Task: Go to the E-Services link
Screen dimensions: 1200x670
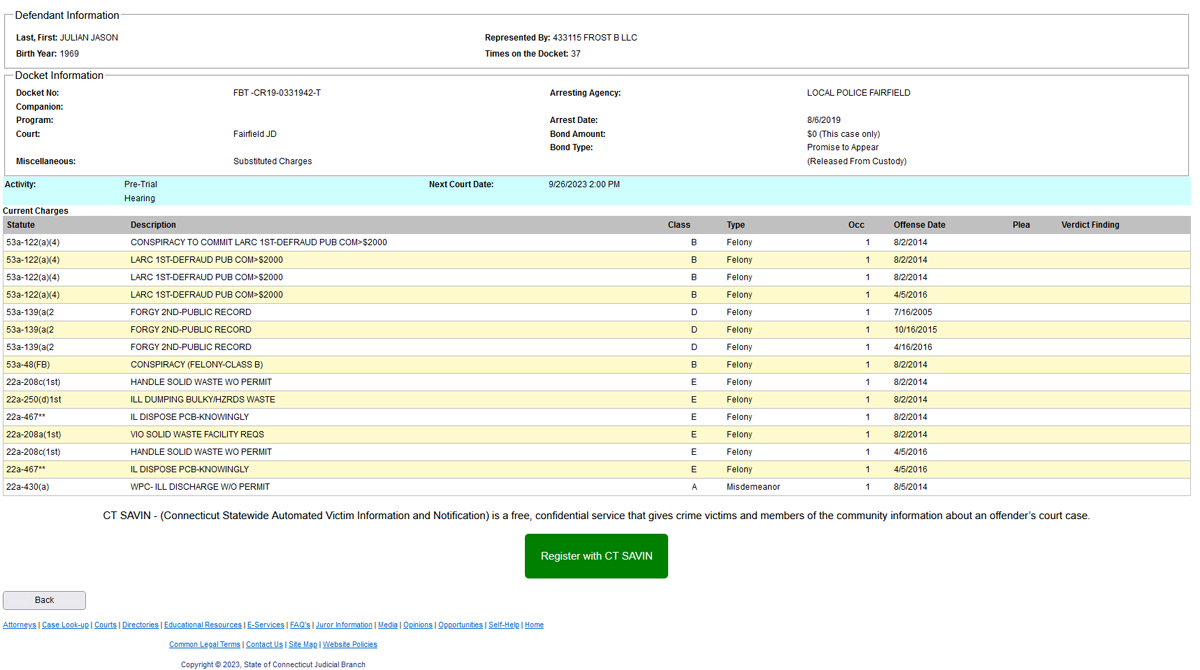Action: pyautogui.click(x=266, y=625)
